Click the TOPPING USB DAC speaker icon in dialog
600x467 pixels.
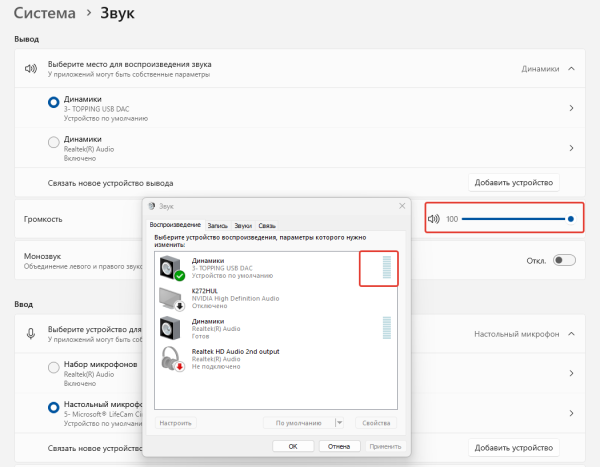click(x=171, y=268)
